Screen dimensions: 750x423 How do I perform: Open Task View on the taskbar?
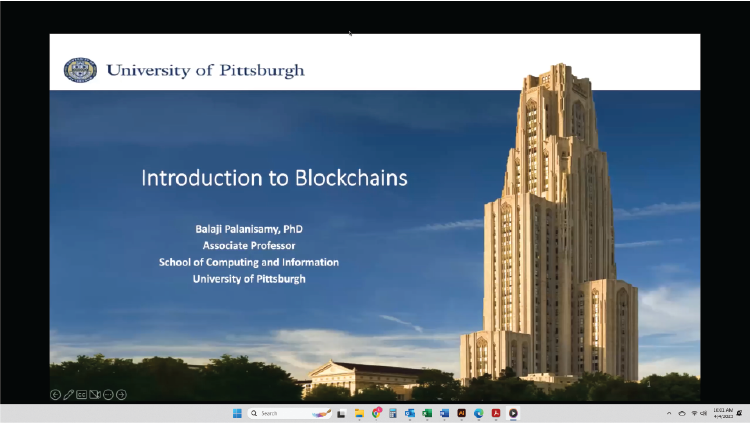click(341, 413)
